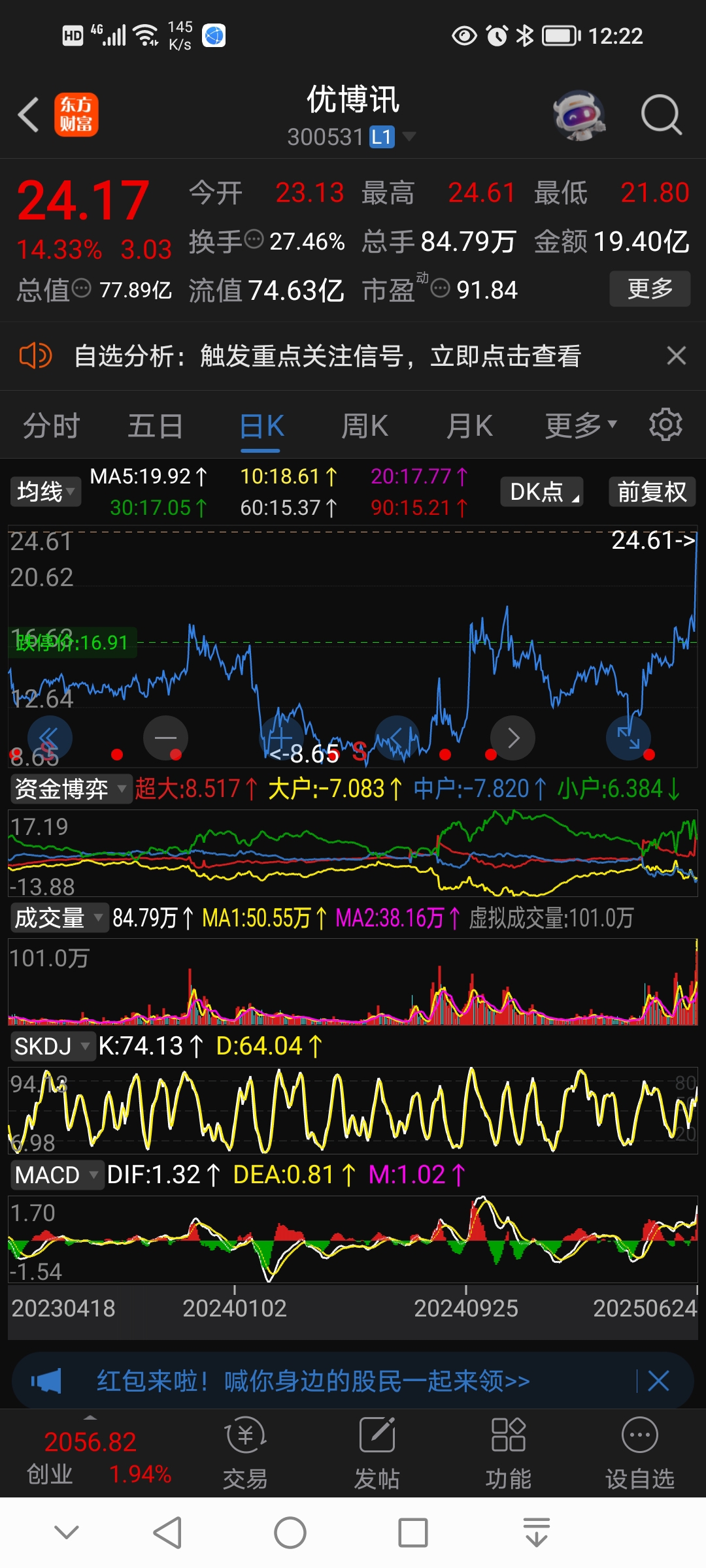Screen dimensions: 706x1568
Task: Tap the chart fast-backward double arrow
Action: coord(50,738)
